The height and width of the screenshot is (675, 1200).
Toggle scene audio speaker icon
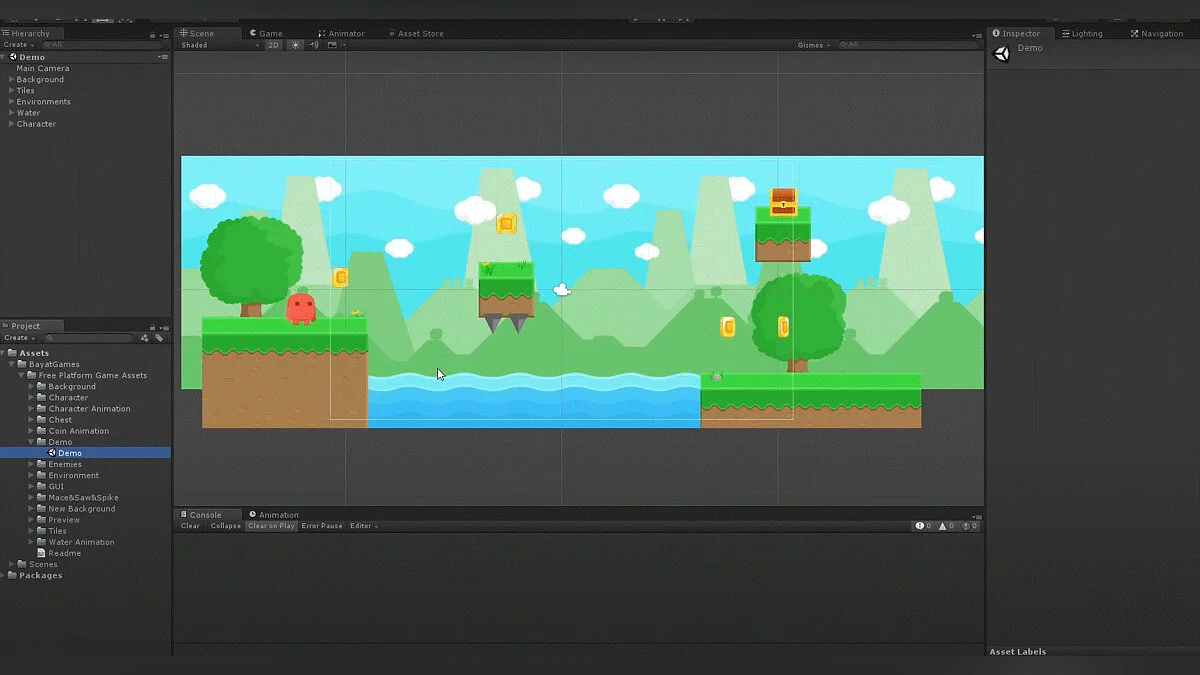coord(313,45)
